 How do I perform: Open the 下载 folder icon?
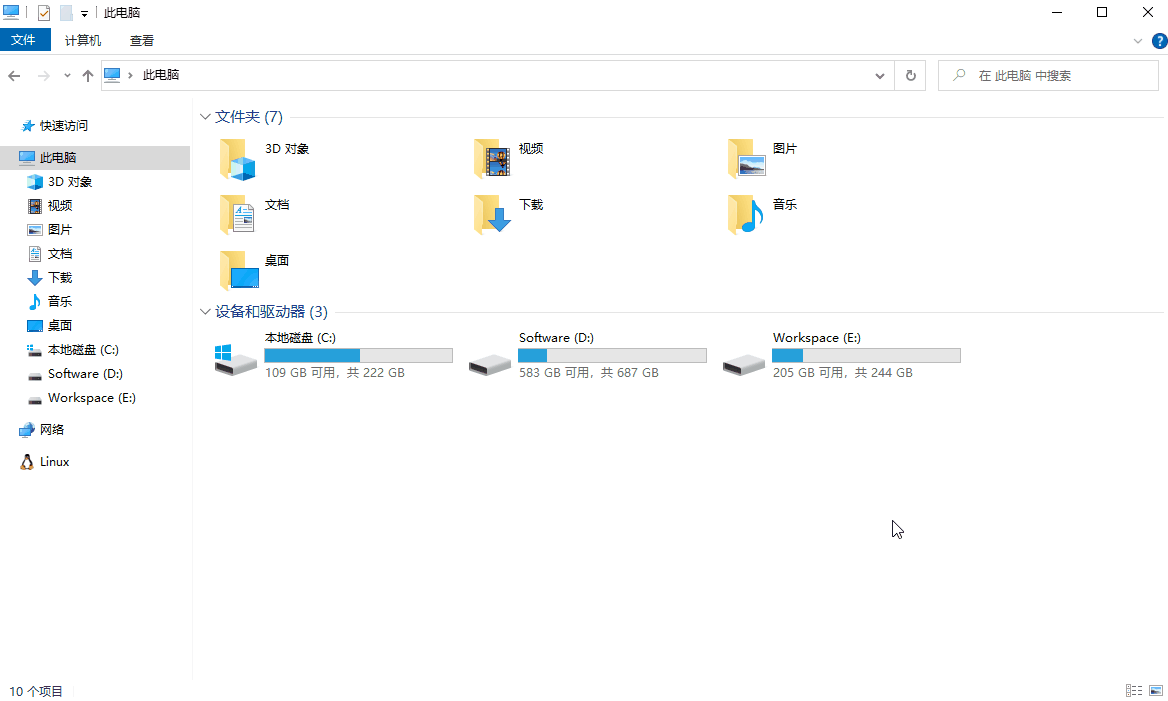coord(492,214)
